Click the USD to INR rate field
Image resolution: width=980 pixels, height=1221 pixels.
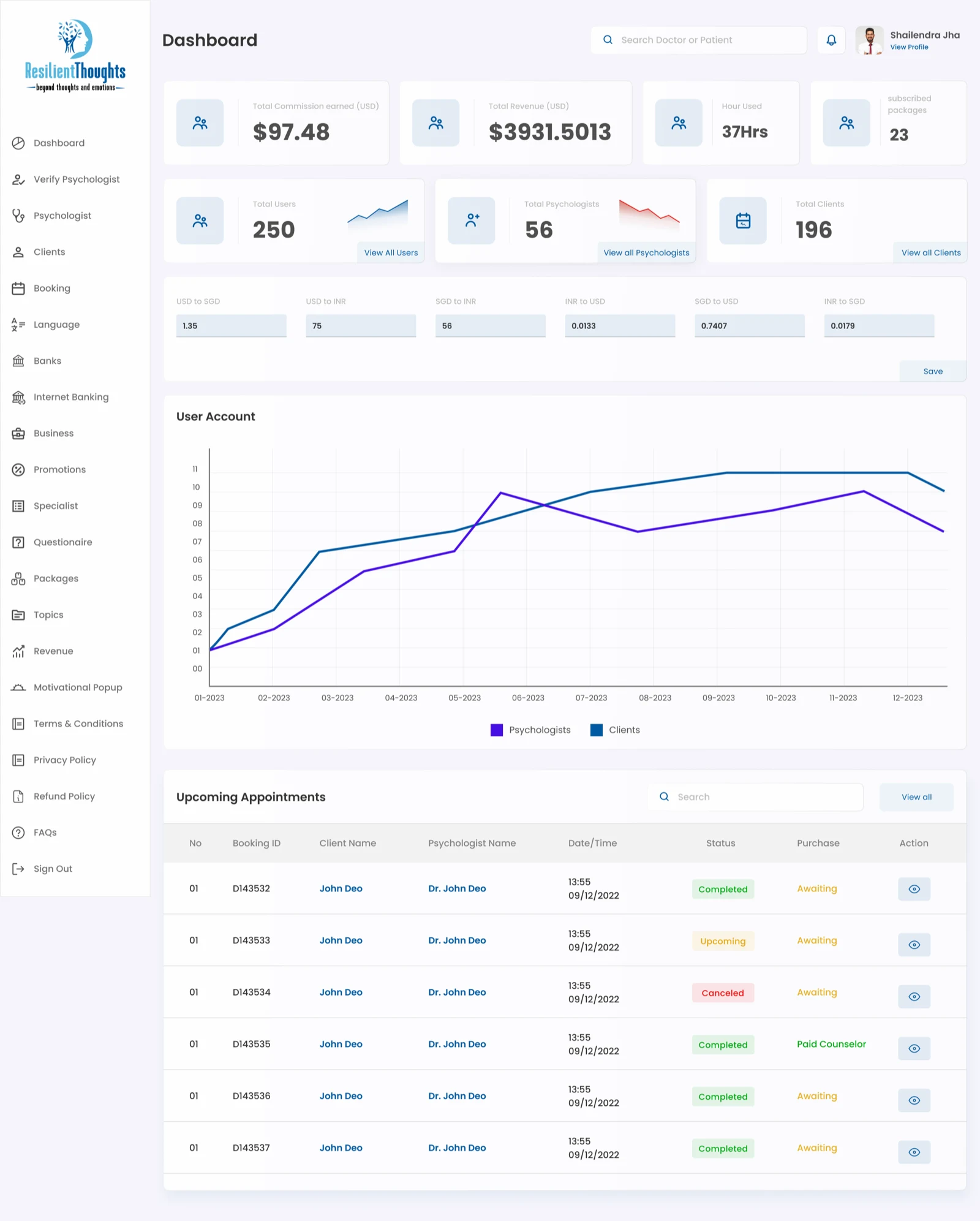[x=361, y=326]
